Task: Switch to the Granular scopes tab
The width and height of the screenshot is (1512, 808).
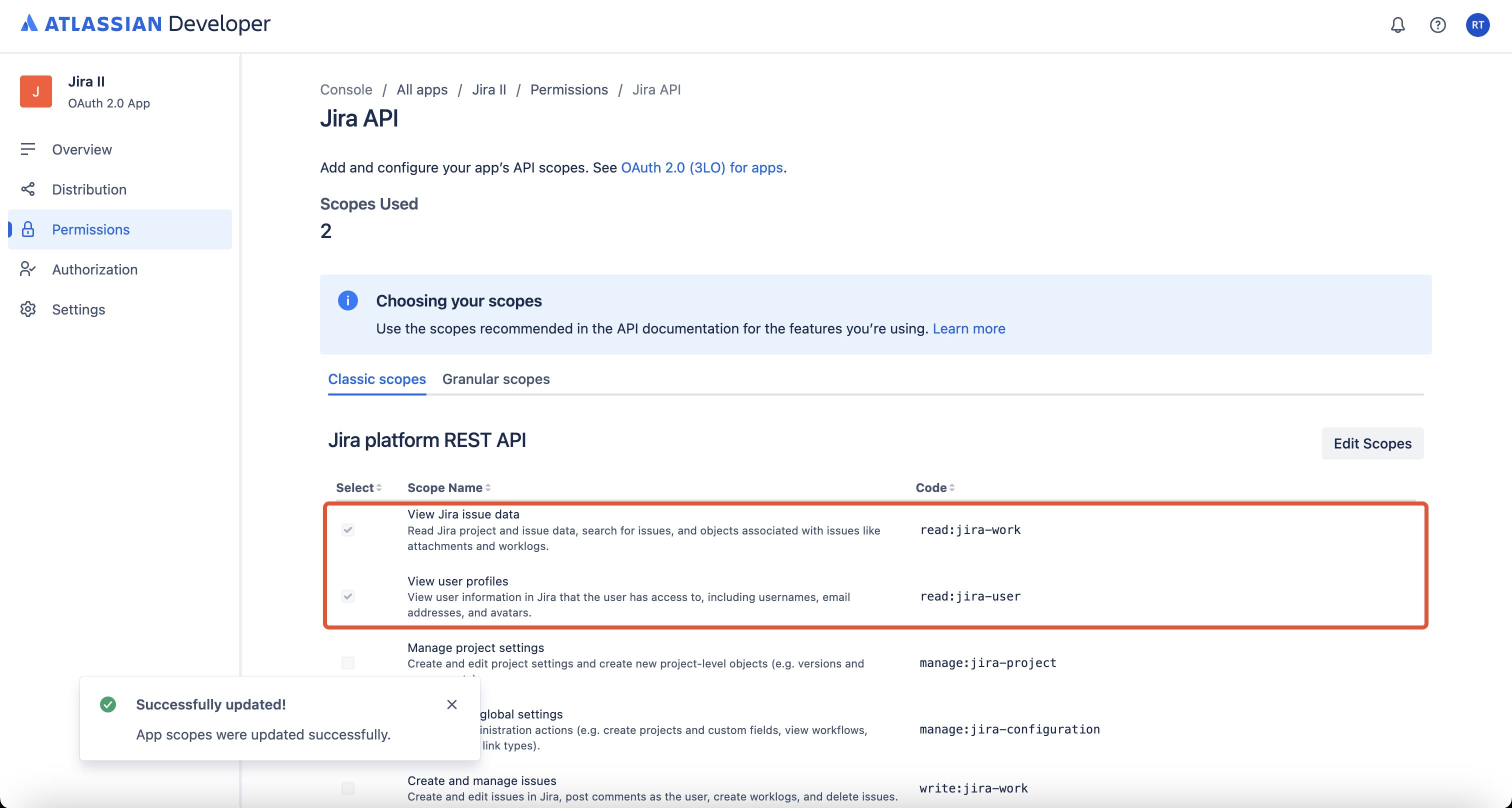Action: 495,379
